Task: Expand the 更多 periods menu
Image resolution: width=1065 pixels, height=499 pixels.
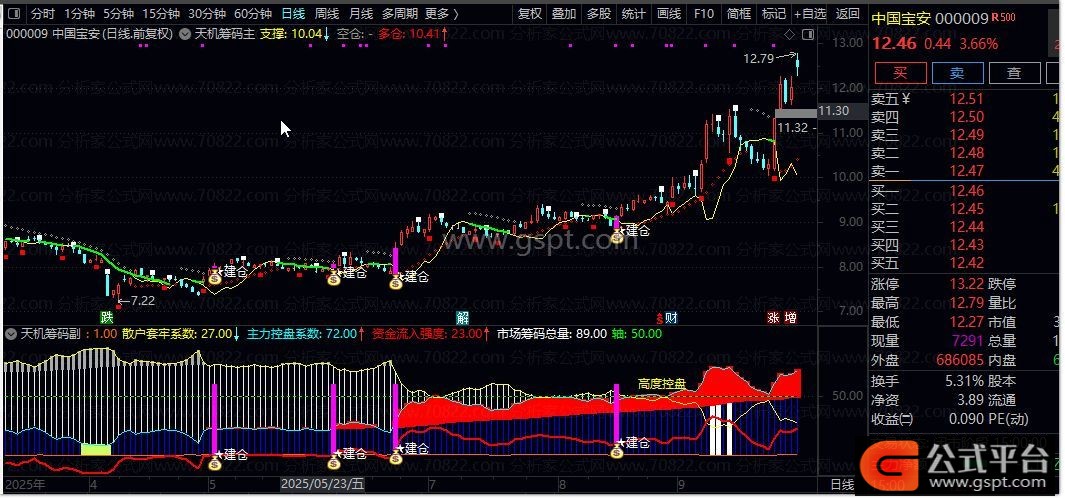Action: [x=441, y=14]
